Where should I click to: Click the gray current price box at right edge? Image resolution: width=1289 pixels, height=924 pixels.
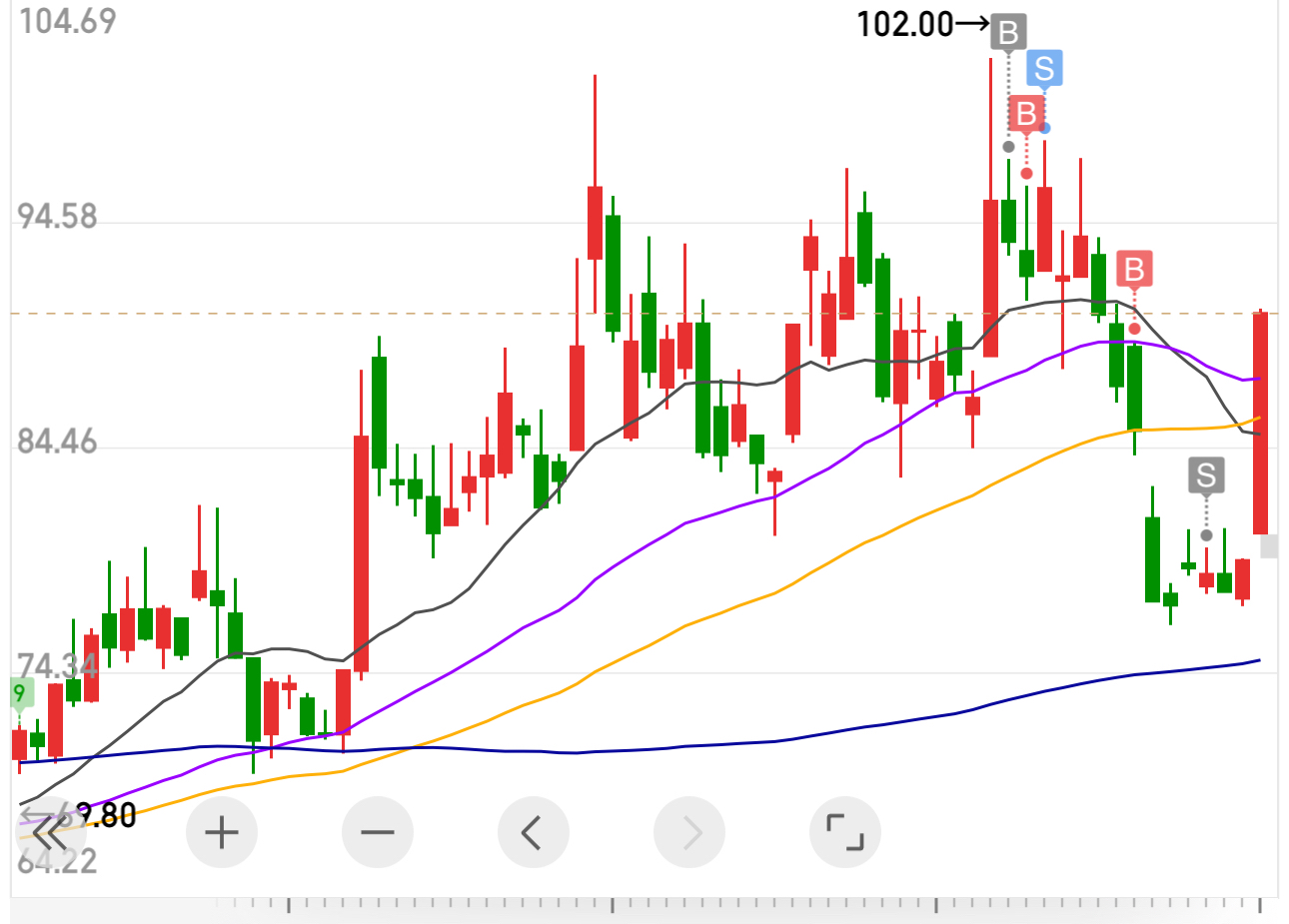[1269, 546]
